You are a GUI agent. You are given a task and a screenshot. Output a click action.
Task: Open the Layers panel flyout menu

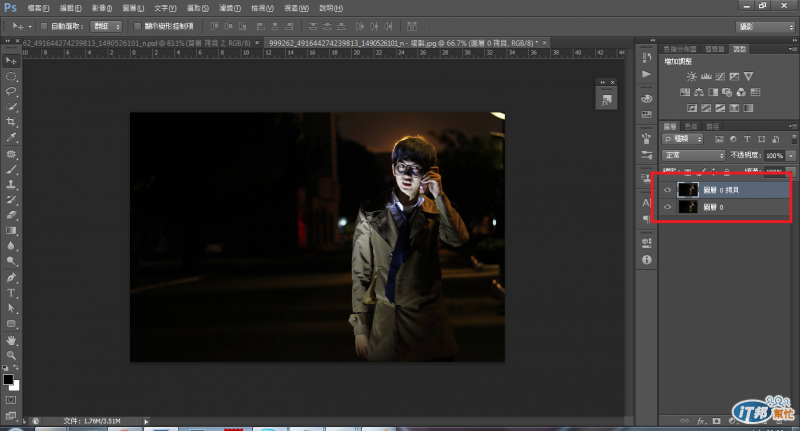pyautogui.click(x=792, y=126)
